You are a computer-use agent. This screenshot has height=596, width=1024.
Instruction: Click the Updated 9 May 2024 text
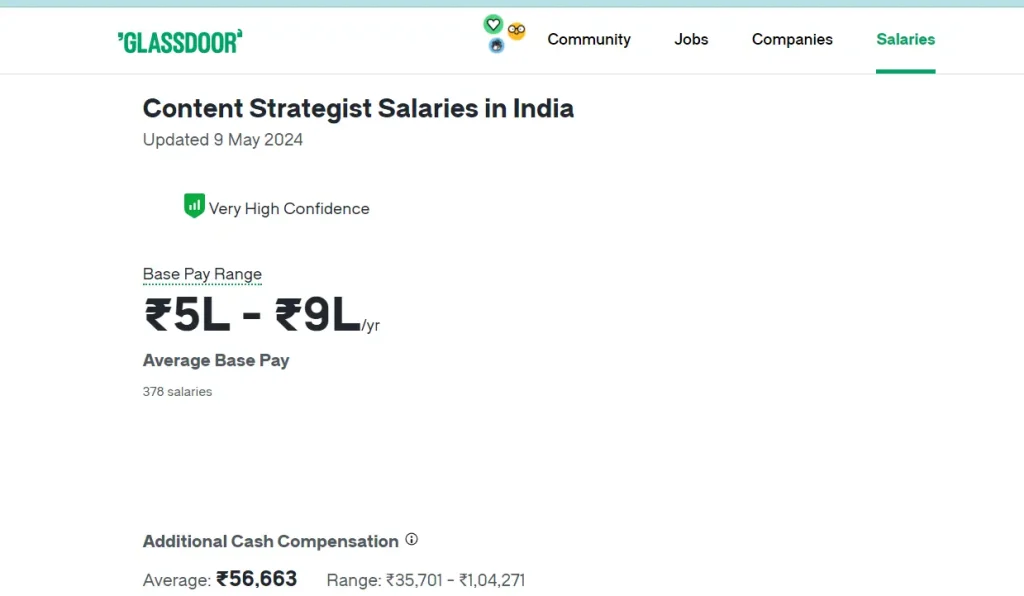point(223,140)
